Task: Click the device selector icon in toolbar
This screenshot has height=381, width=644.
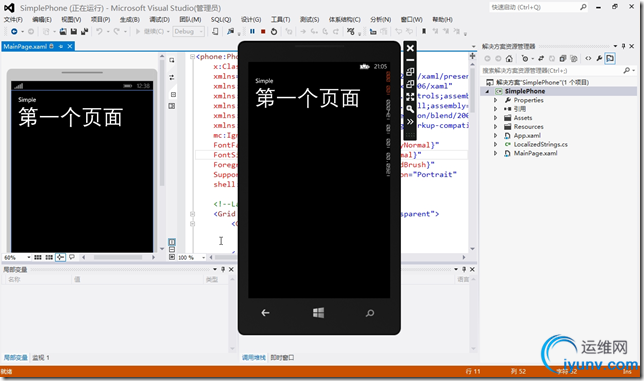Action: [215, 31]
